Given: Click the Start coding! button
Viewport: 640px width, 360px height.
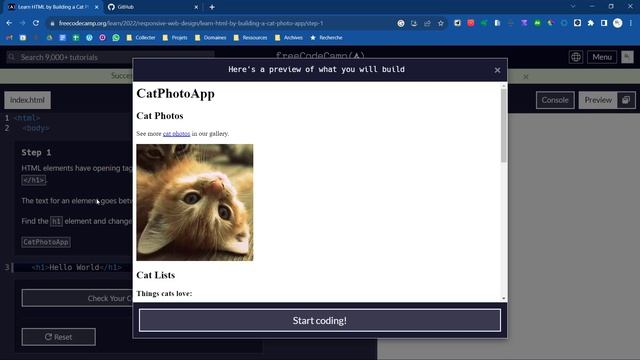Looking at the screenshot, I should coord(320,320).
